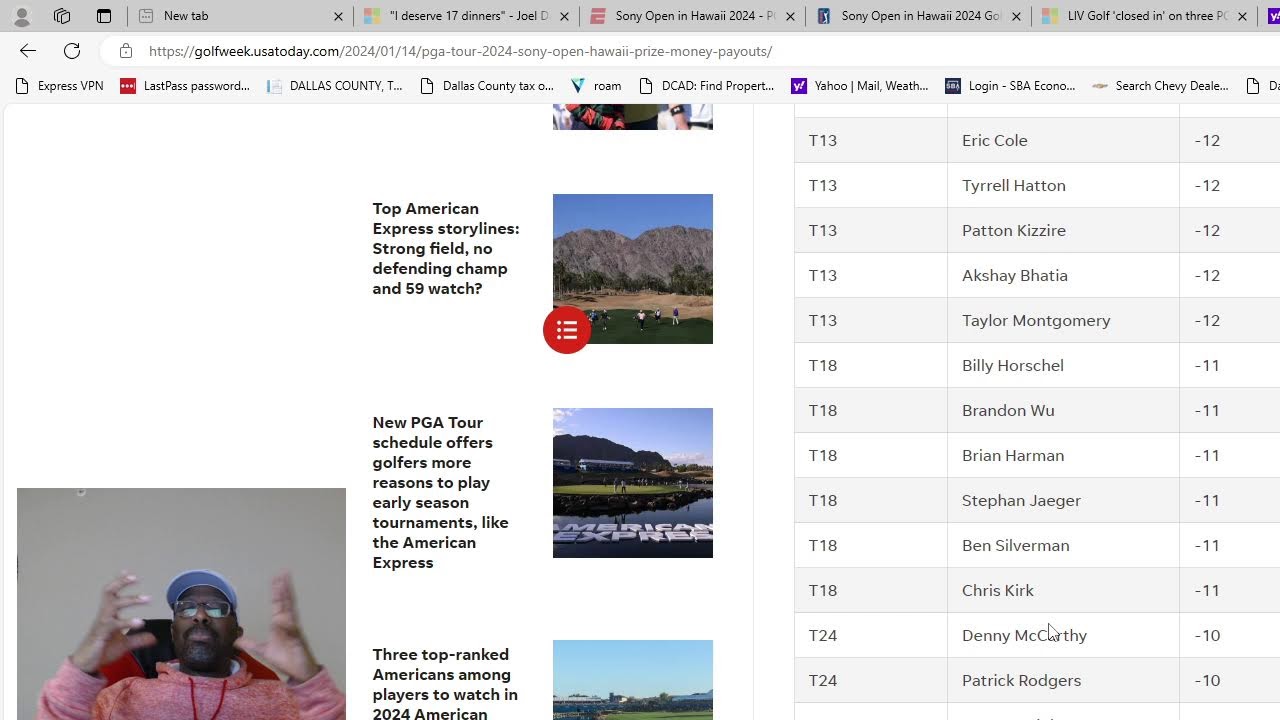Screen dimensions: 1280x720
Task: Open the American Express lake thumbnail
Action: pos(633,483)
